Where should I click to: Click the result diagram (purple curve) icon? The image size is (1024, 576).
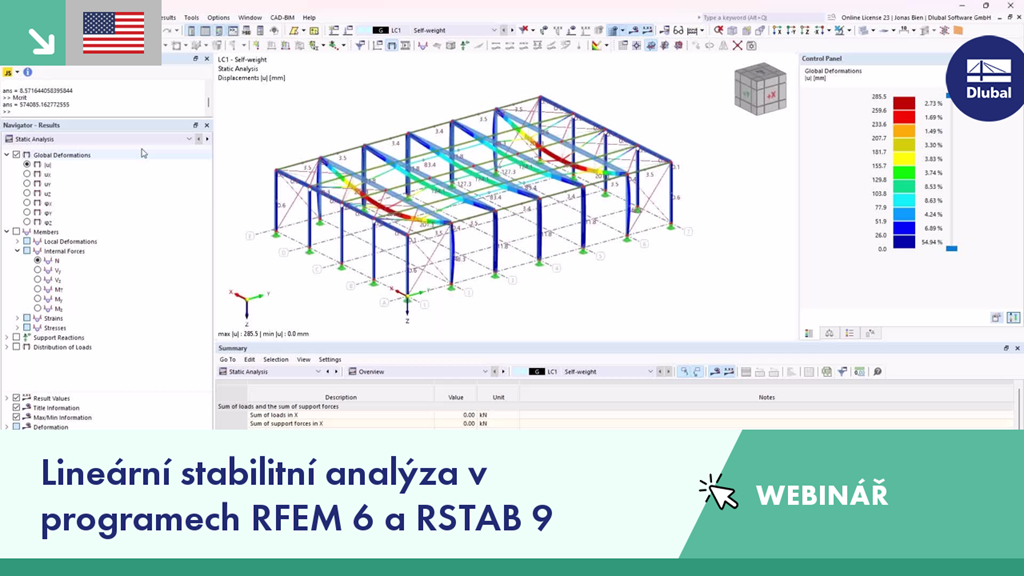(423, 45)
